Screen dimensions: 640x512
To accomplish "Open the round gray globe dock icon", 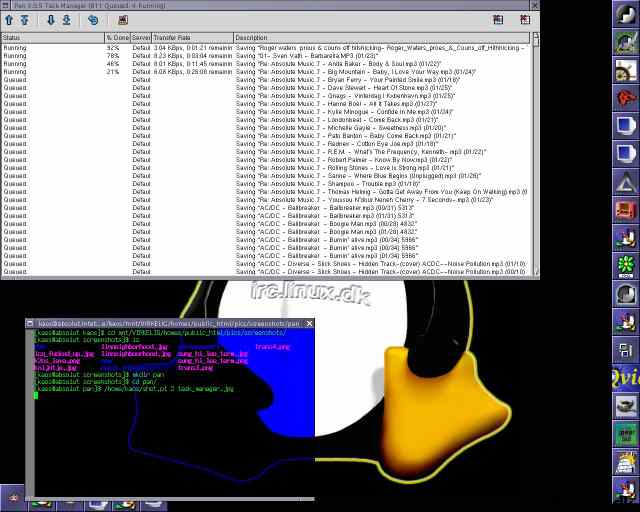I will coord(625,294).
